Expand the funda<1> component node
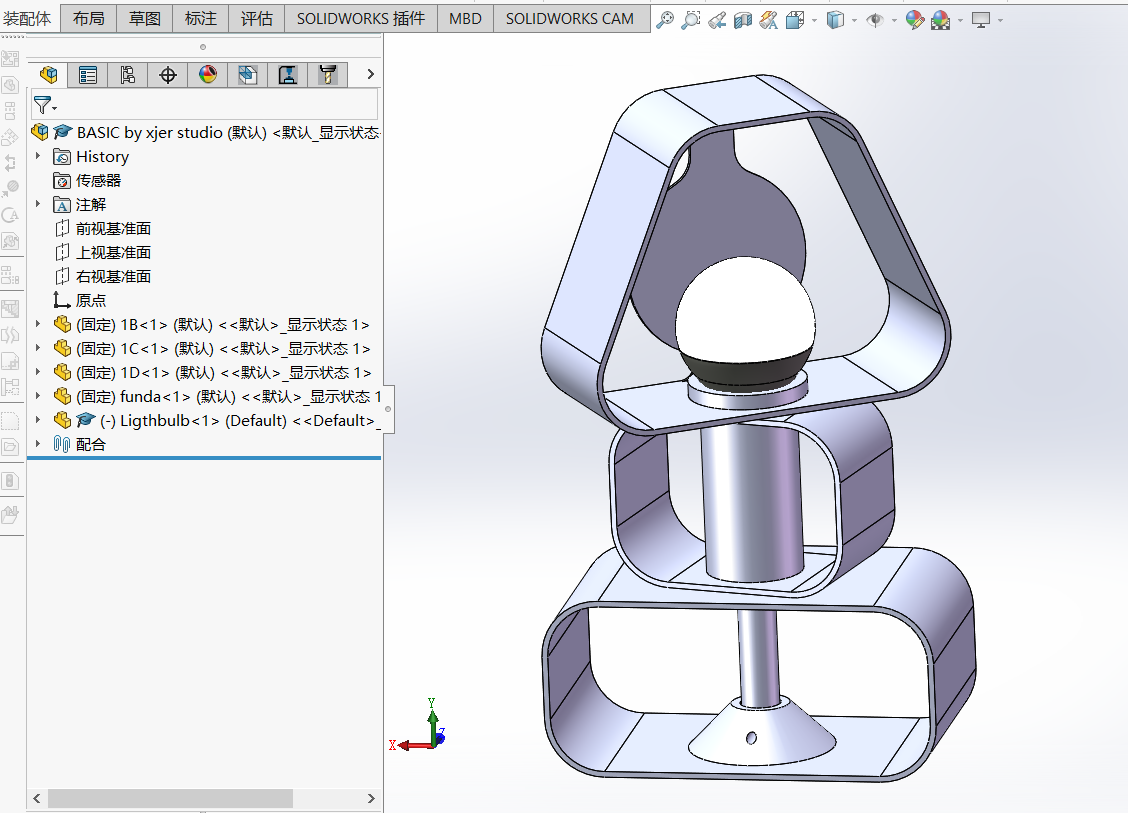This screenshot has height=813, width=1128. click(x=38, y=396)
